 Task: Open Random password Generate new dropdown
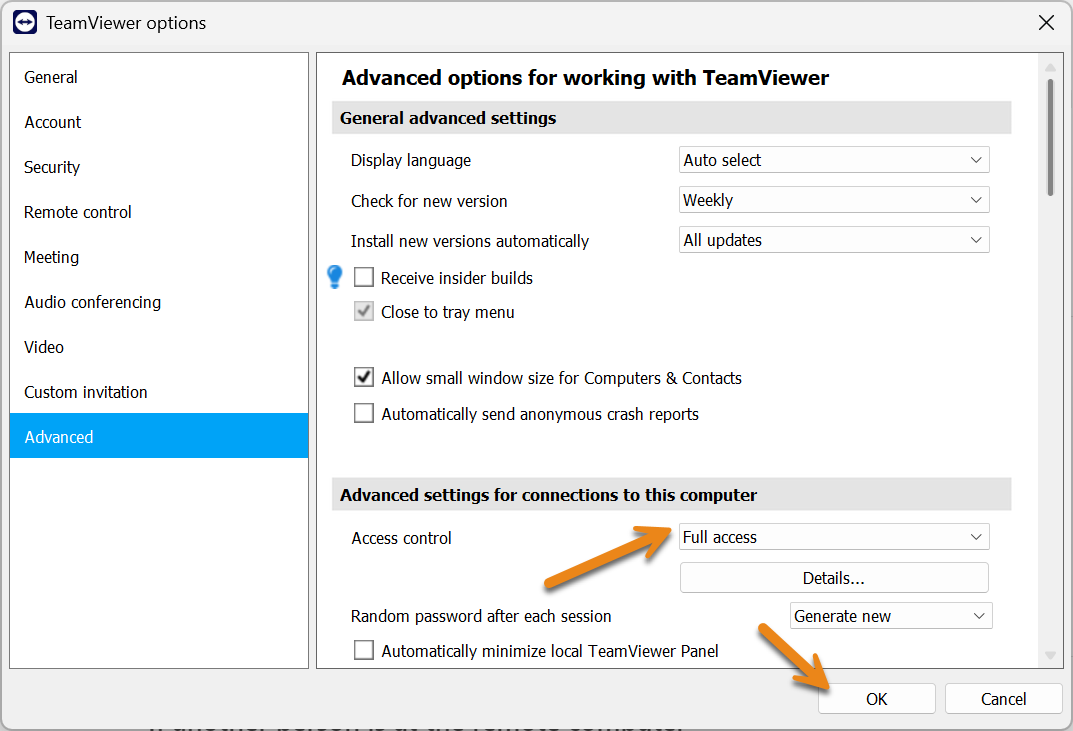point(891,616)
